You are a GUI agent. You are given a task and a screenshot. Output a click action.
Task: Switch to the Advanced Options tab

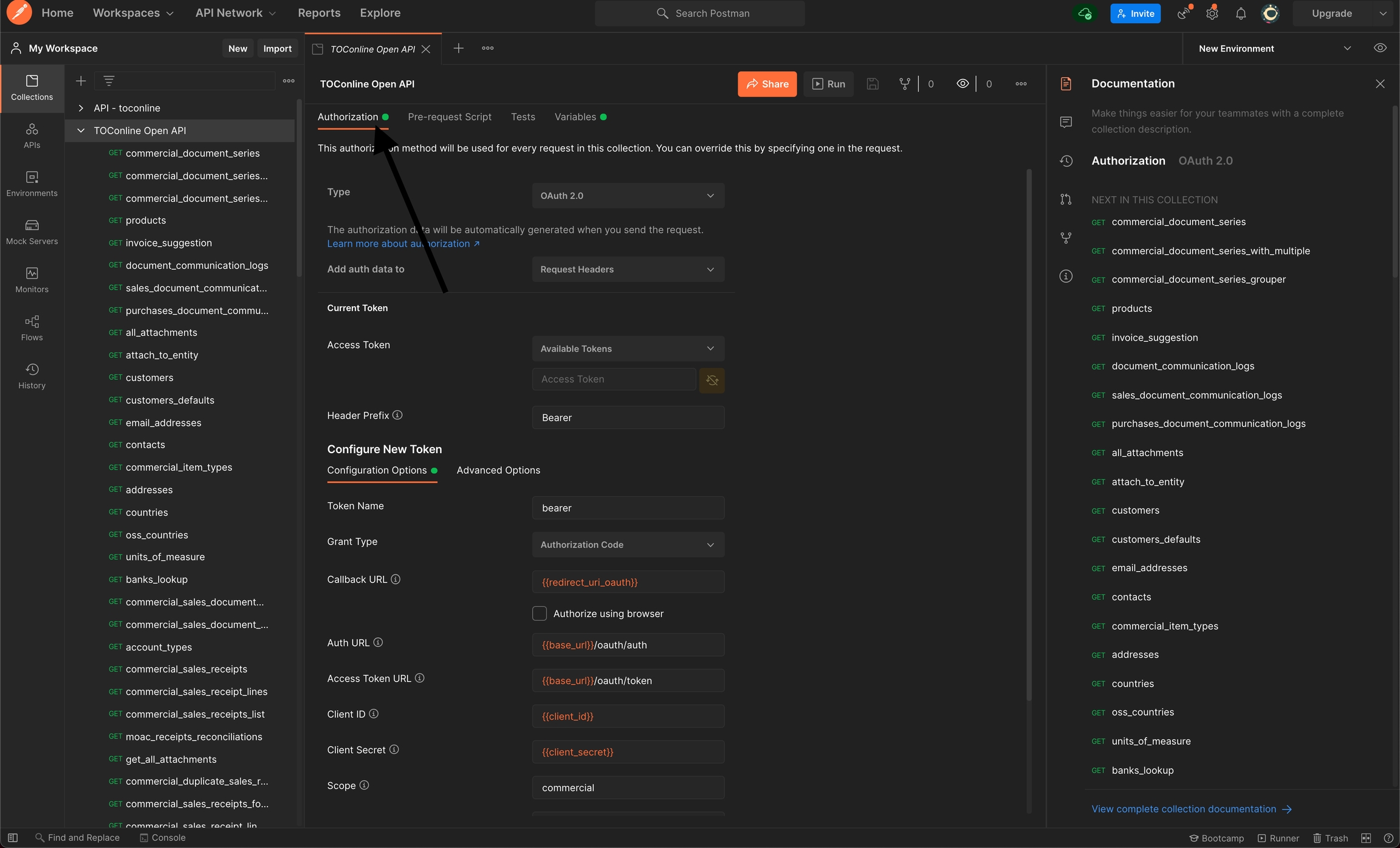click(498, 470)
